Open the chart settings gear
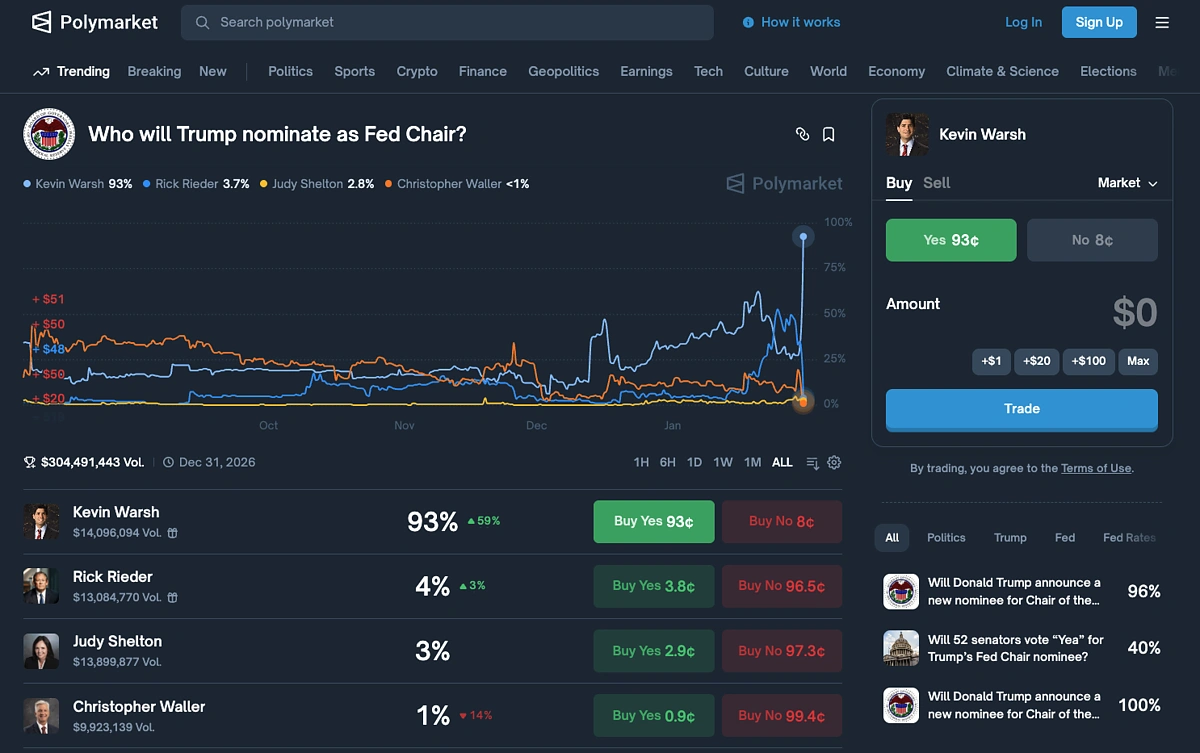The height and width of the screenshot is (753, 1200). [834, 462]
